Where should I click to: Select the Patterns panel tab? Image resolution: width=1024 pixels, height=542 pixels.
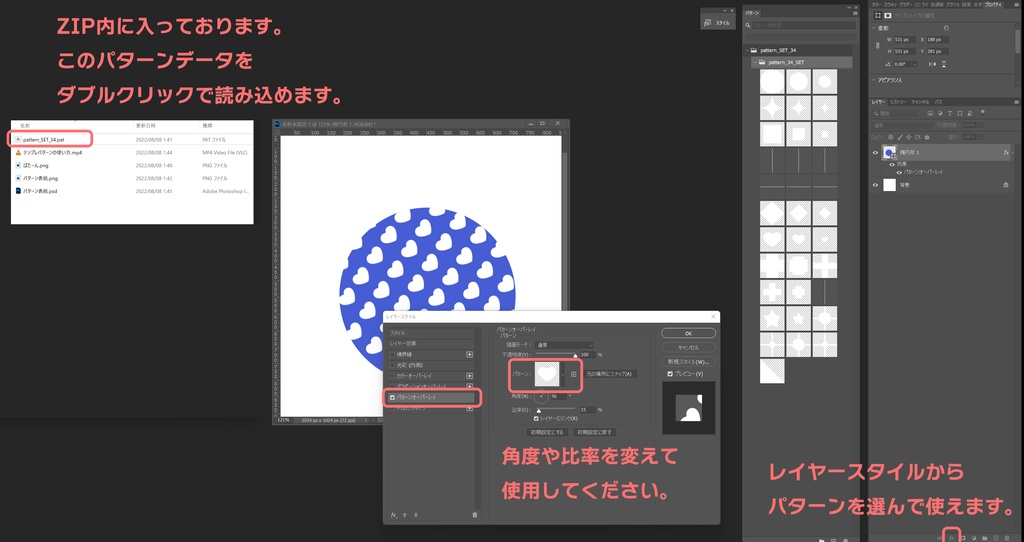click(752, 12)
